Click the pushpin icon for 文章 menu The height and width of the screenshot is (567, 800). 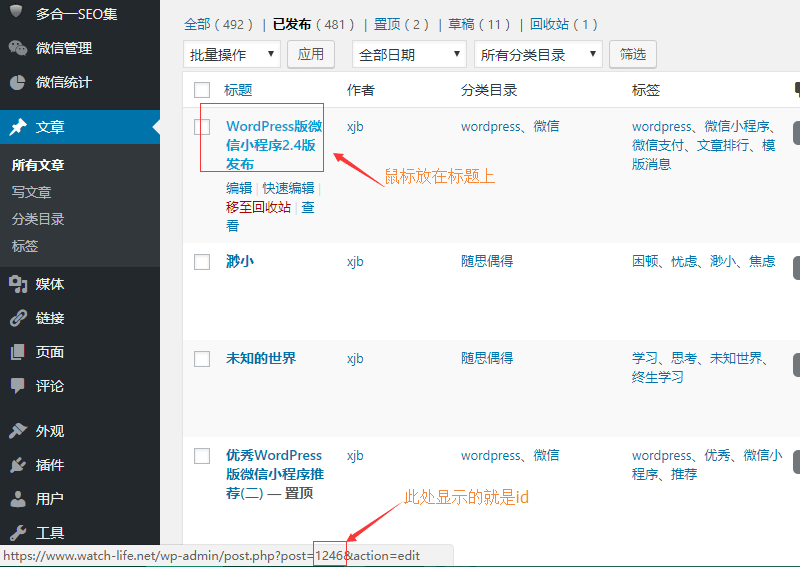18,127
